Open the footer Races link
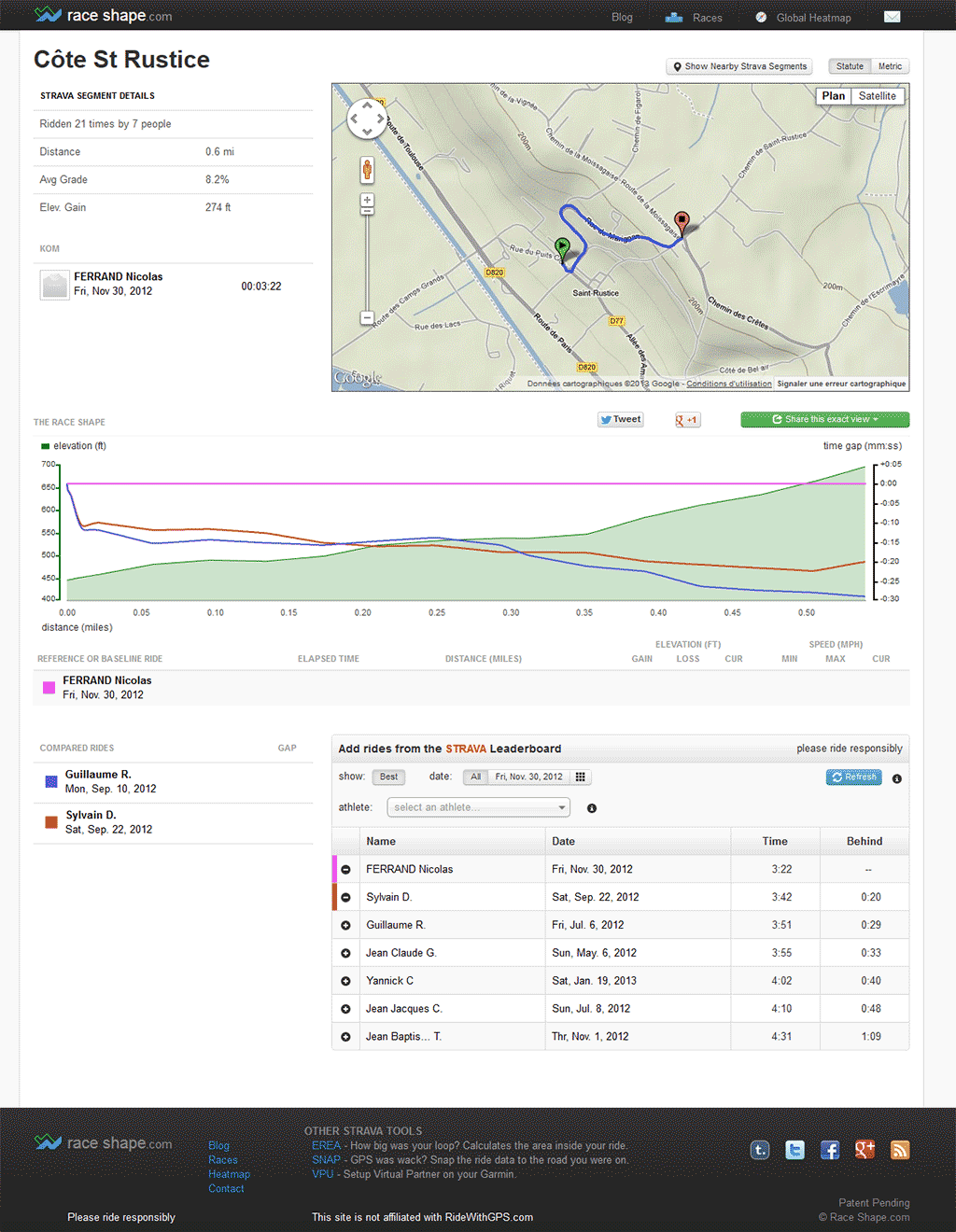The width and height of the screenshot is (956, 1232). click(x=223, y=1160)
